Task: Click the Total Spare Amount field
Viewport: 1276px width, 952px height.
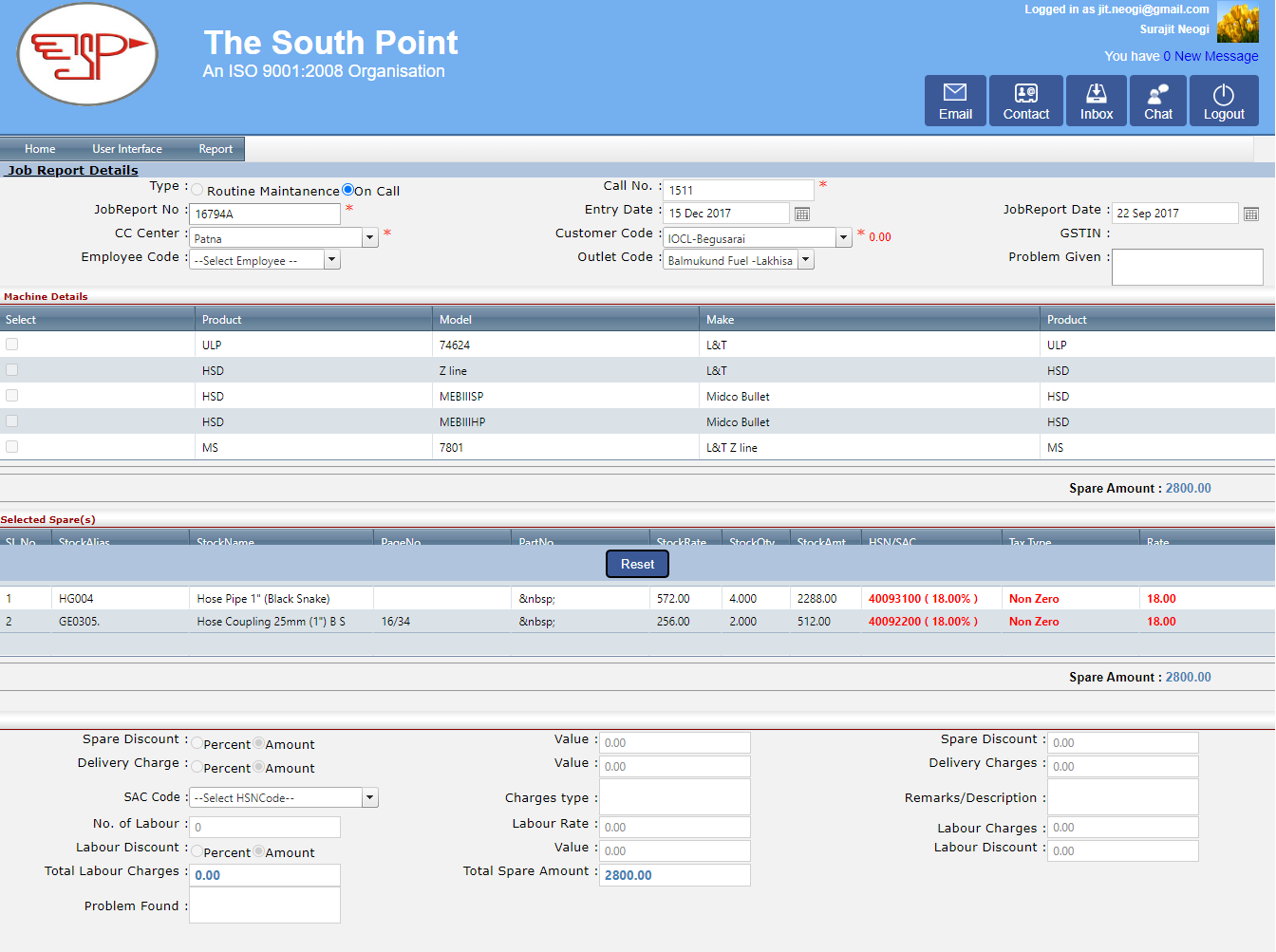Action: click(675, 874)
